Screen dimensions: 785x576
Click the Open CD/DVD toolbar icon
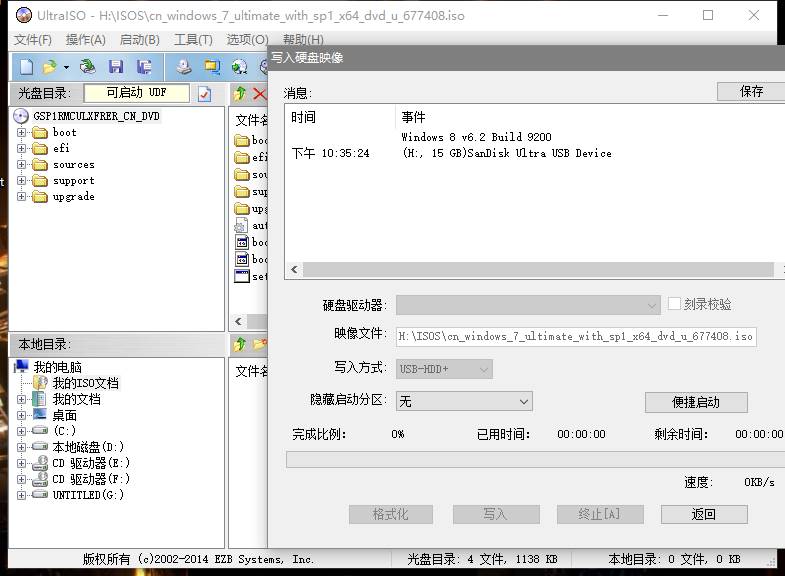[x=88, y=67]
